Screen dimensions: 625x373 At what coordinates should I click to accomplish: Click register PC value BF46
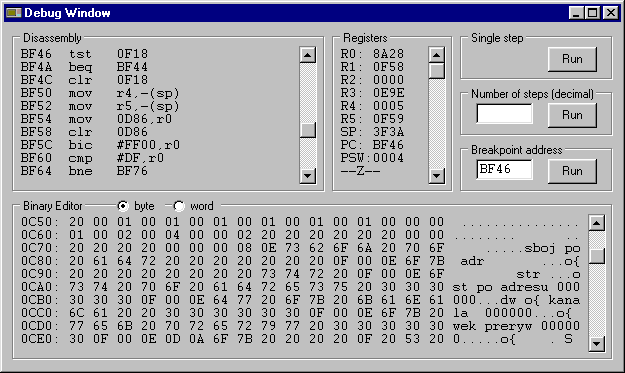(389, 145)
